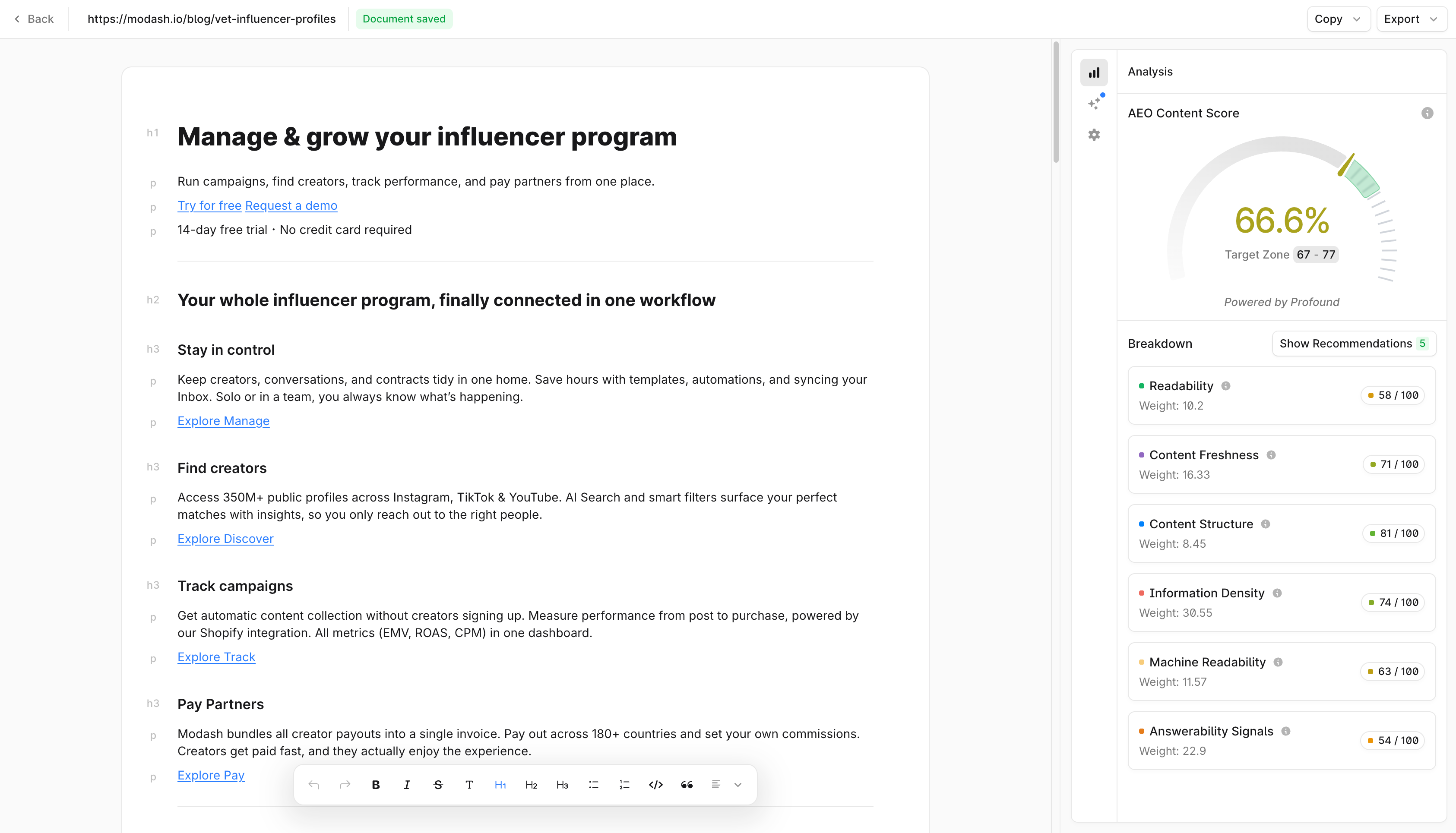1456x833 pixels.
Task: Click the AEO Content Score info icon
Action: [x=1428, y=113]
